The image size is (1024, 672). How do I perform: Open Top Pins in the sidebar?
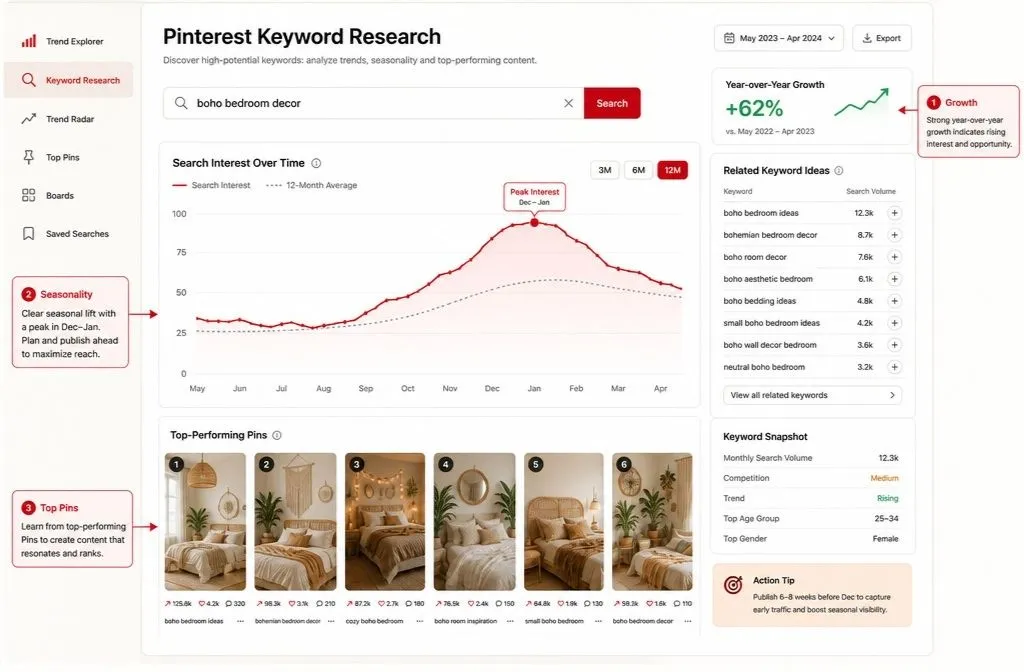[x=51, y=157]
